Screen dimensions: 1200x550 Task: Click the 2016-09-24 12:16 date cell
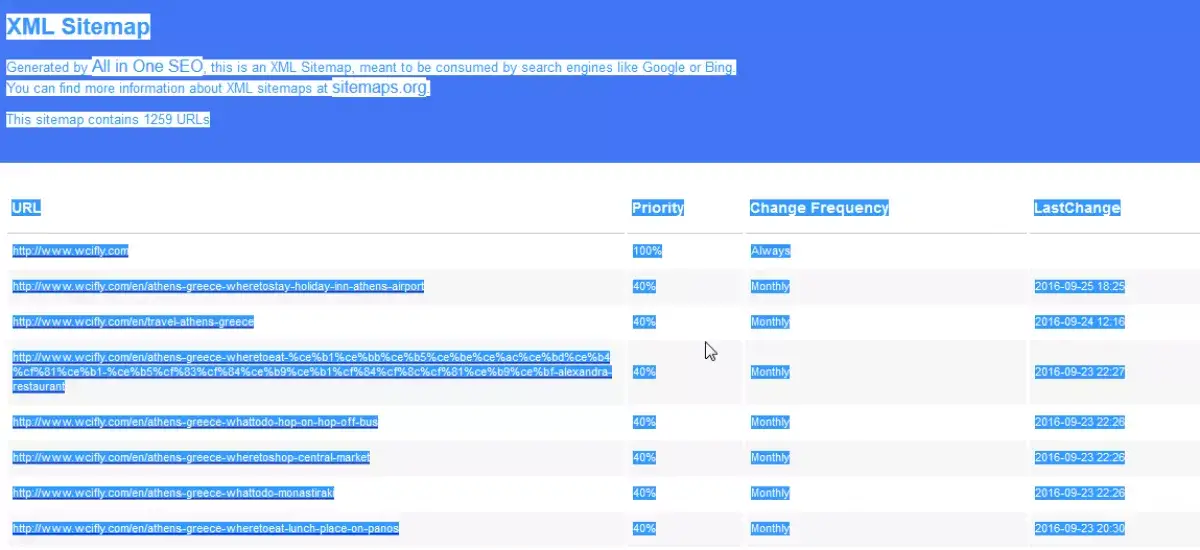(x=1079, y=322)
